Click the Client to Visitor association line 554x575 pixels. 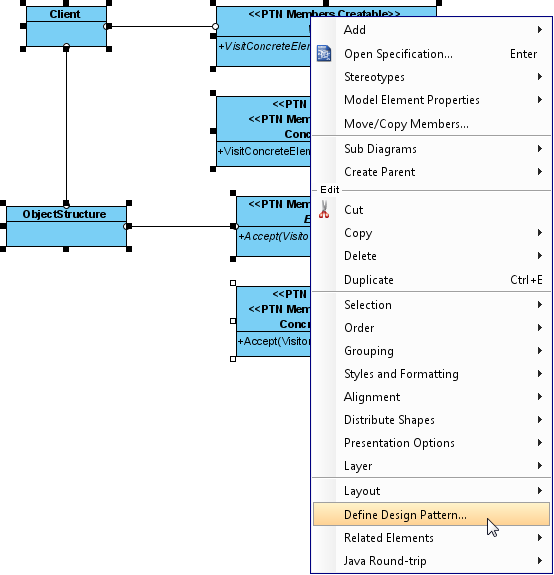pos(161,26)
